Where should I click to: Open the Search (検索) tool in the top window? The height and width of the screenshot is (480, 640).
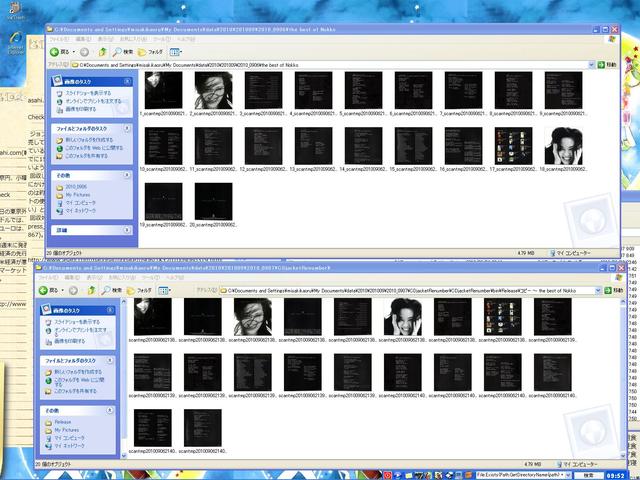pyautogui.click(x=123, y=52)
